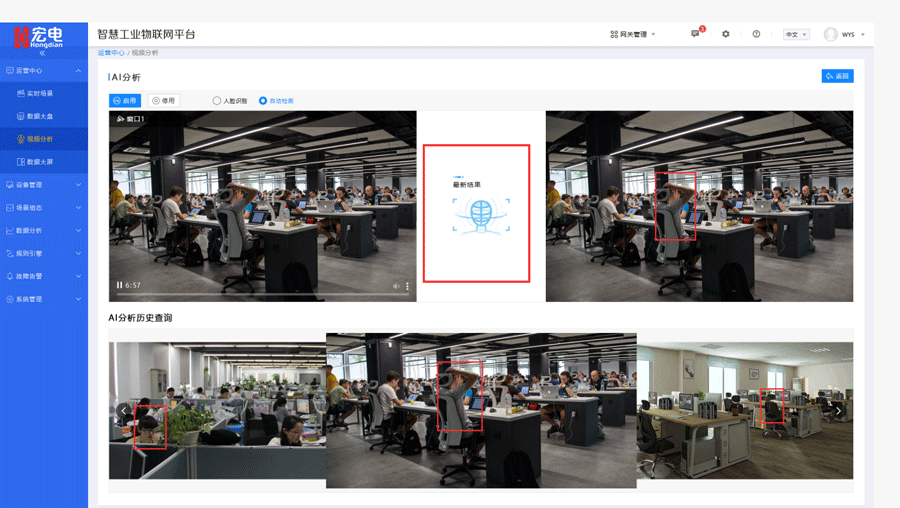Select the 自动检测 radio button
The width and height of the screenshot is (900, 508).
coord(263,101)
